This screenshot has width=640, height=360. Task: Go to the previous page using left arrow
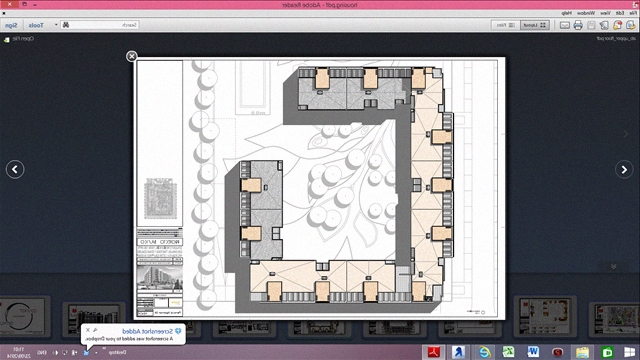(x=15, y=169)
